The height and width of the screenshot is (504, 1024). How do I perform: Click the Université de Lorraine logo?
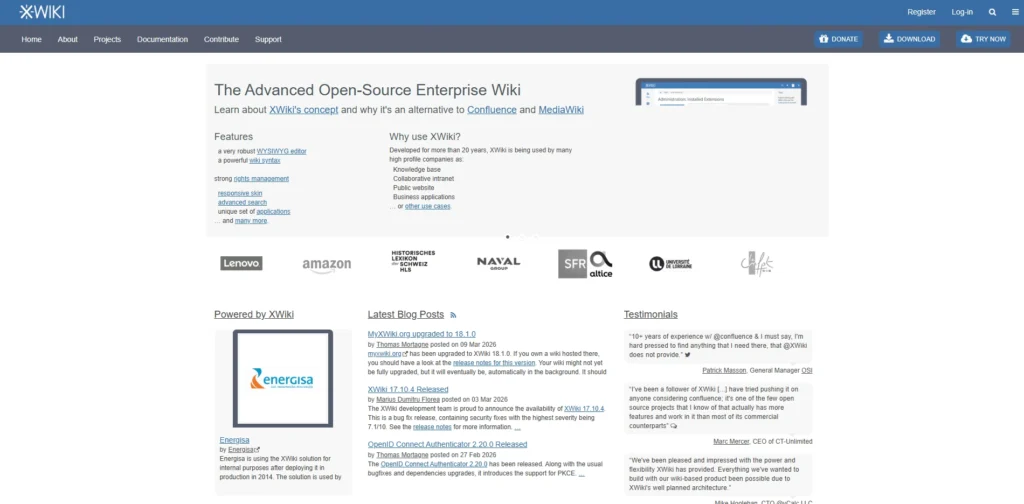click(671, 264)
